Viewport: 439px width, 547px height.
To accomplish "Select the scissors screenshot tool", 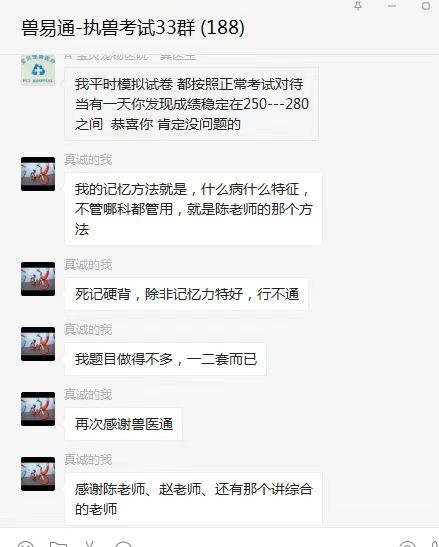I will [90, 544].
